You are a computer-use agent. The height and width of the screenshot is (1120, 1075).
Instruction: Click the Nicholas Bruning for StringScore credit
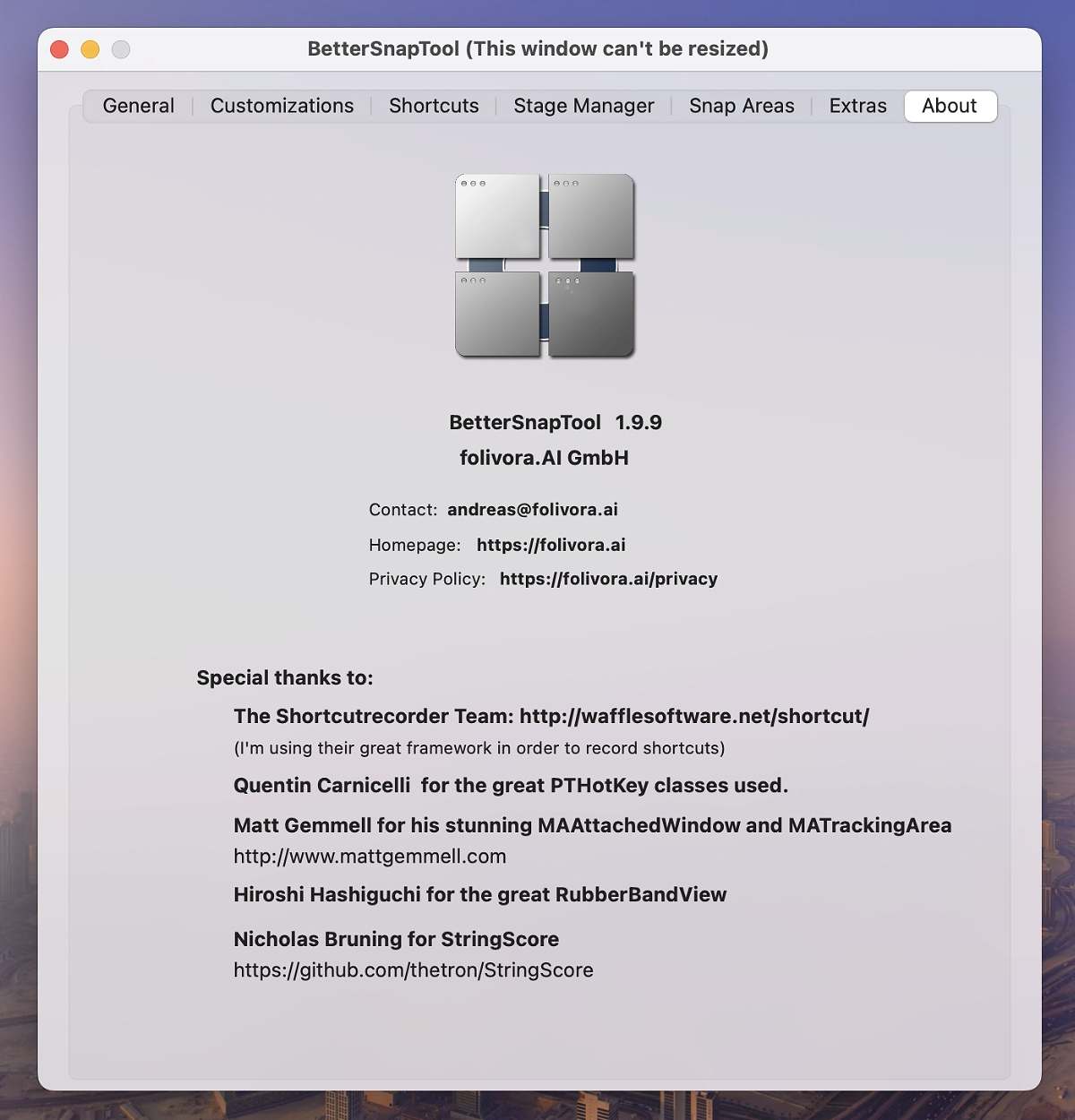point(397,939)
